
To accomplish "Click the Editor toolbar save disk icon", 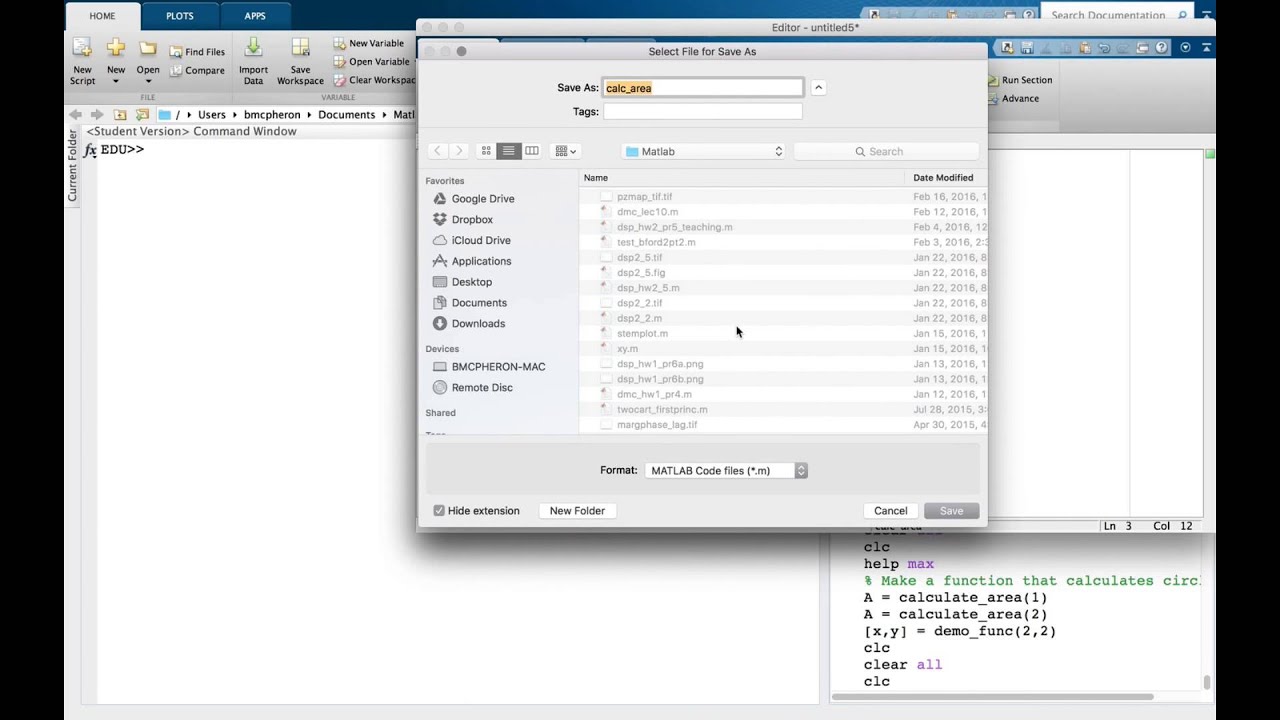I will [1027, 48].
